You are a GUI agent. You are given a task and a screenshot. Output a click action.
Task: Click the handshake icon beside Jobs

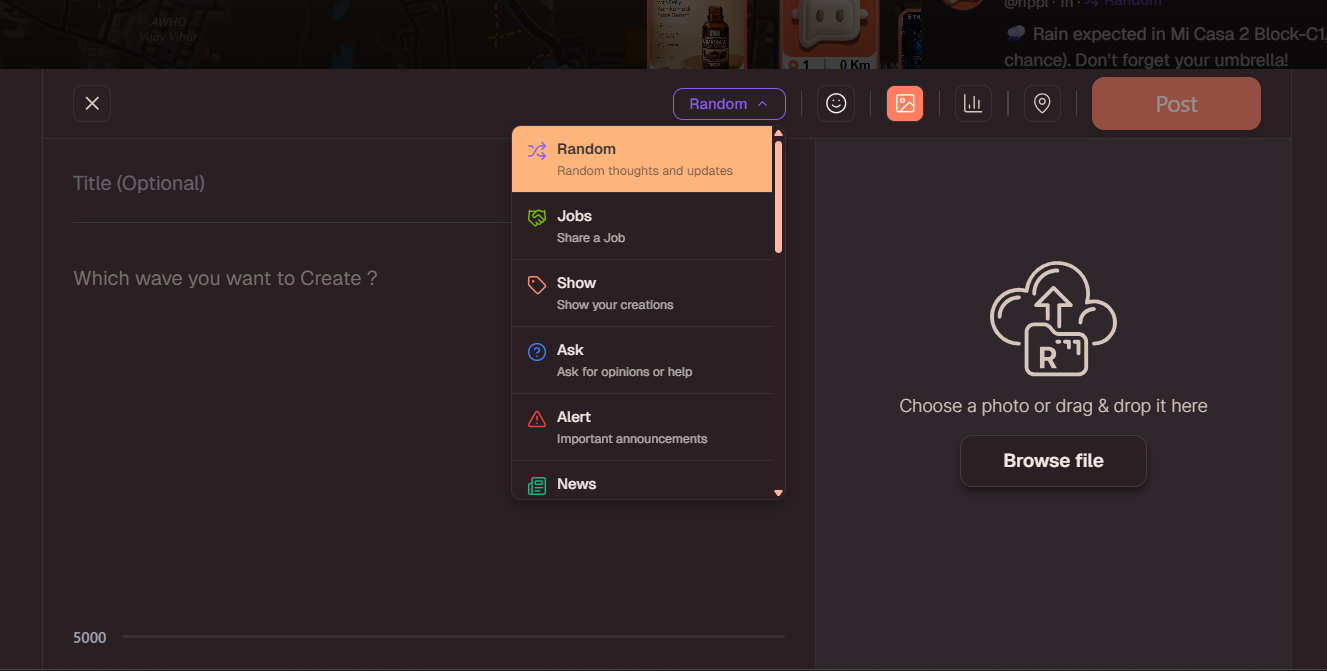point(537,218)
